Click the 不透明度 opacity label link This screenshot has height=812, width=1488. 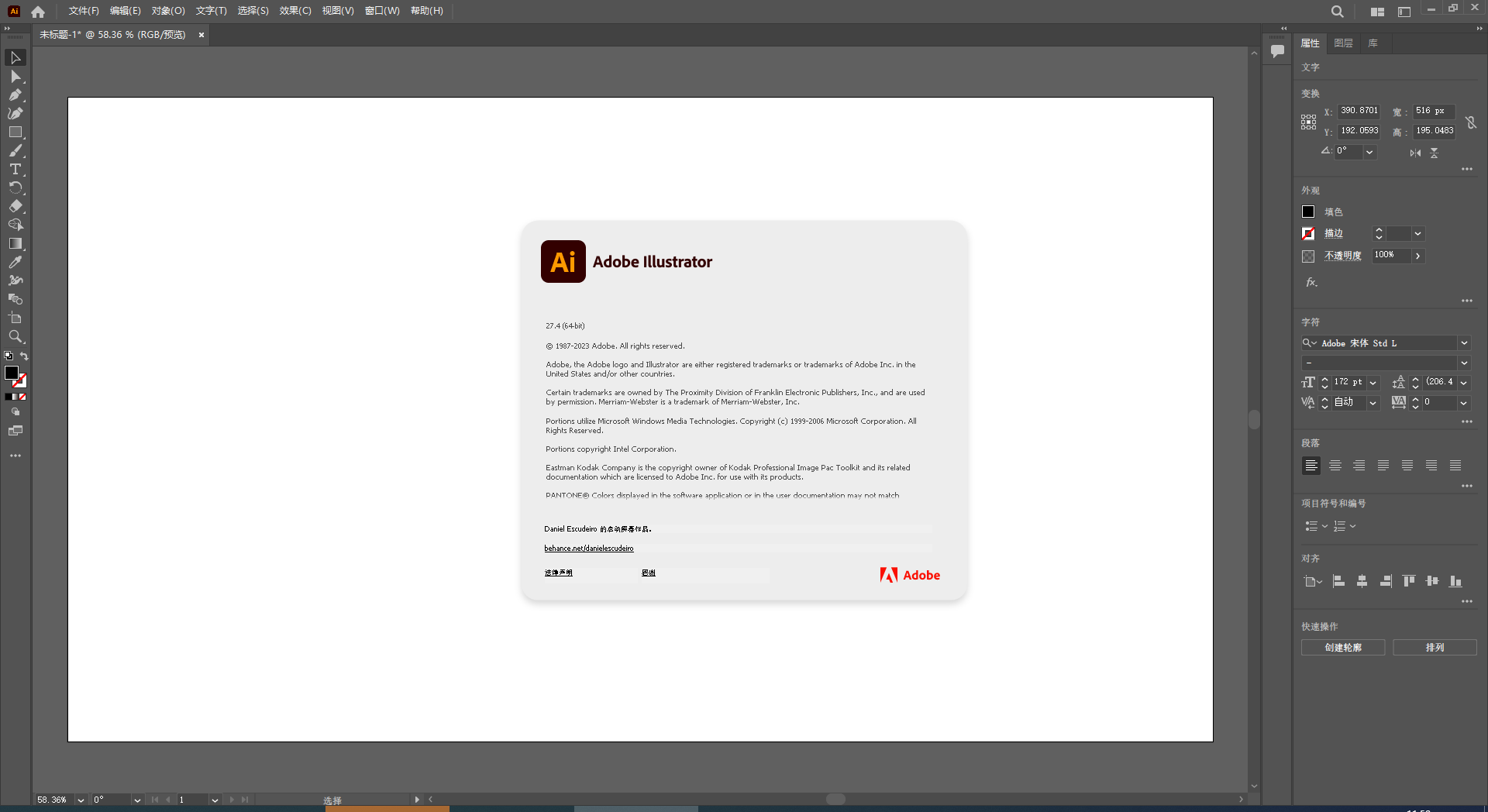pos(1342,256)
